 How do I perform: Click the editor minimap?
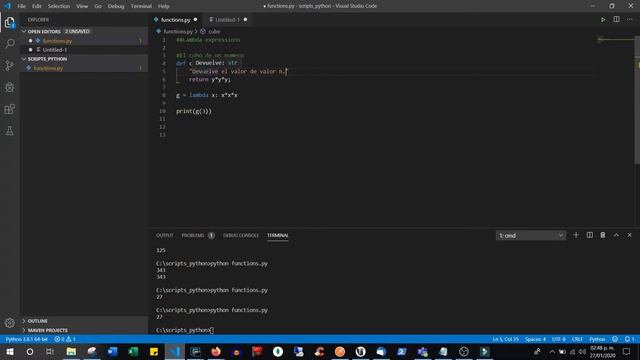(615, 40)
